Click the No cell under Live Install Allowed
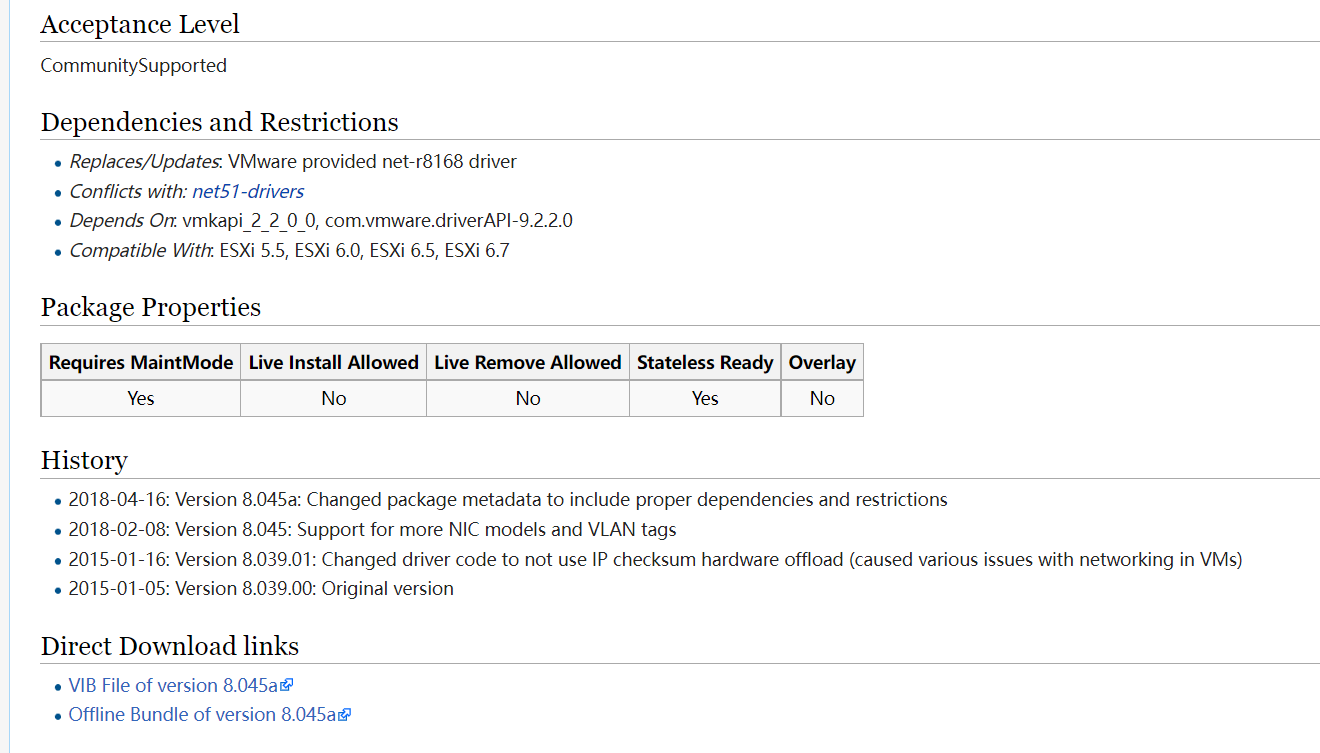 333,398
